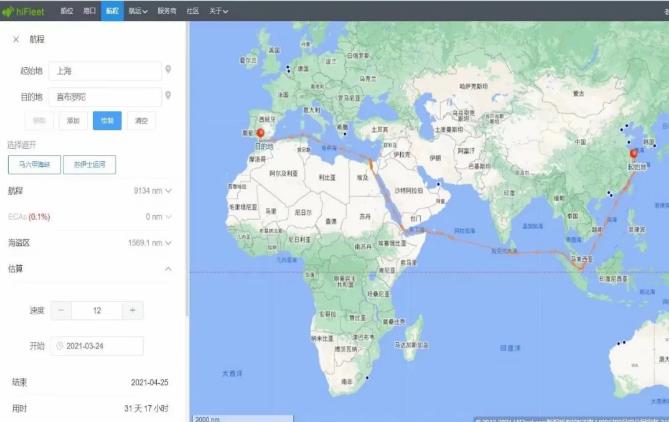This screenshot has height=422, width=669.
Task: Click the 目的地 destination input field
Action: 105,97
